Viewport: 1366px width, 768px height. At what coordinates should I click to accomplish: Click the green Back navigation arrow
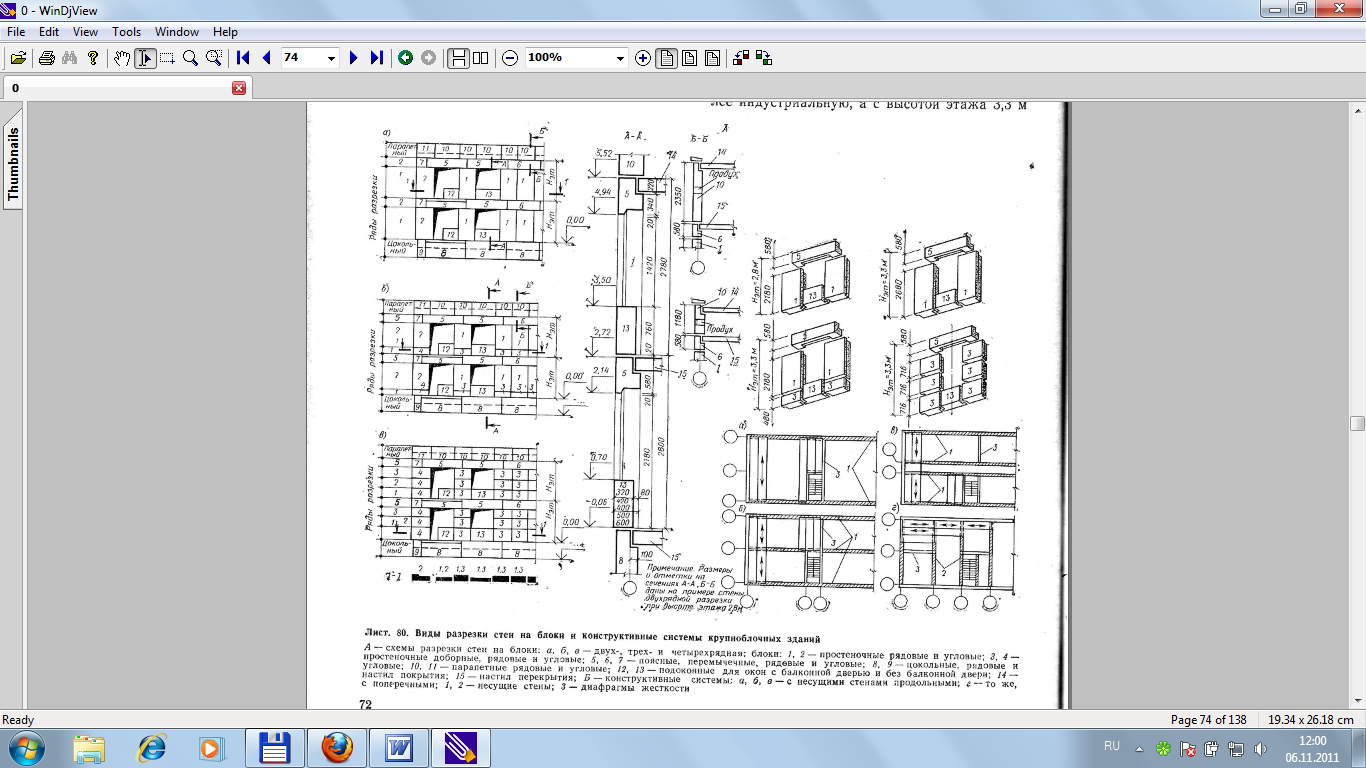[406, 58]
